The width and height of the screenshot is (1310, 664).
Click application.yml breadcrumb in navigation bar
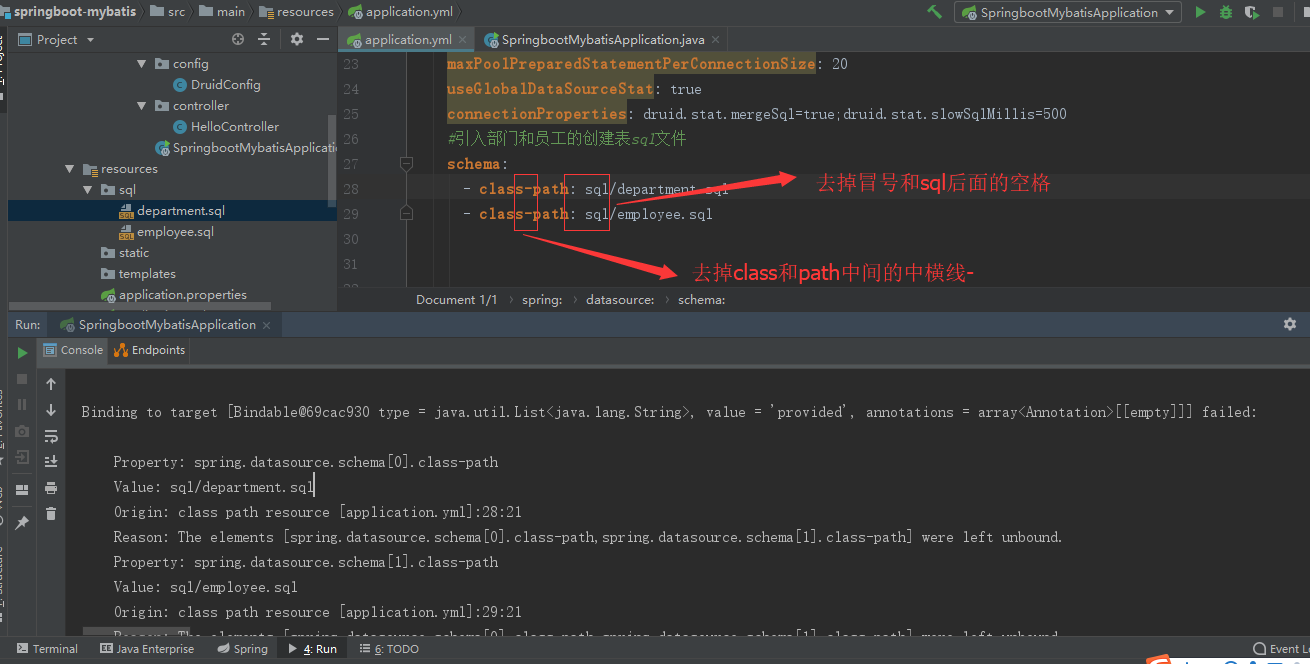(399, 12)
